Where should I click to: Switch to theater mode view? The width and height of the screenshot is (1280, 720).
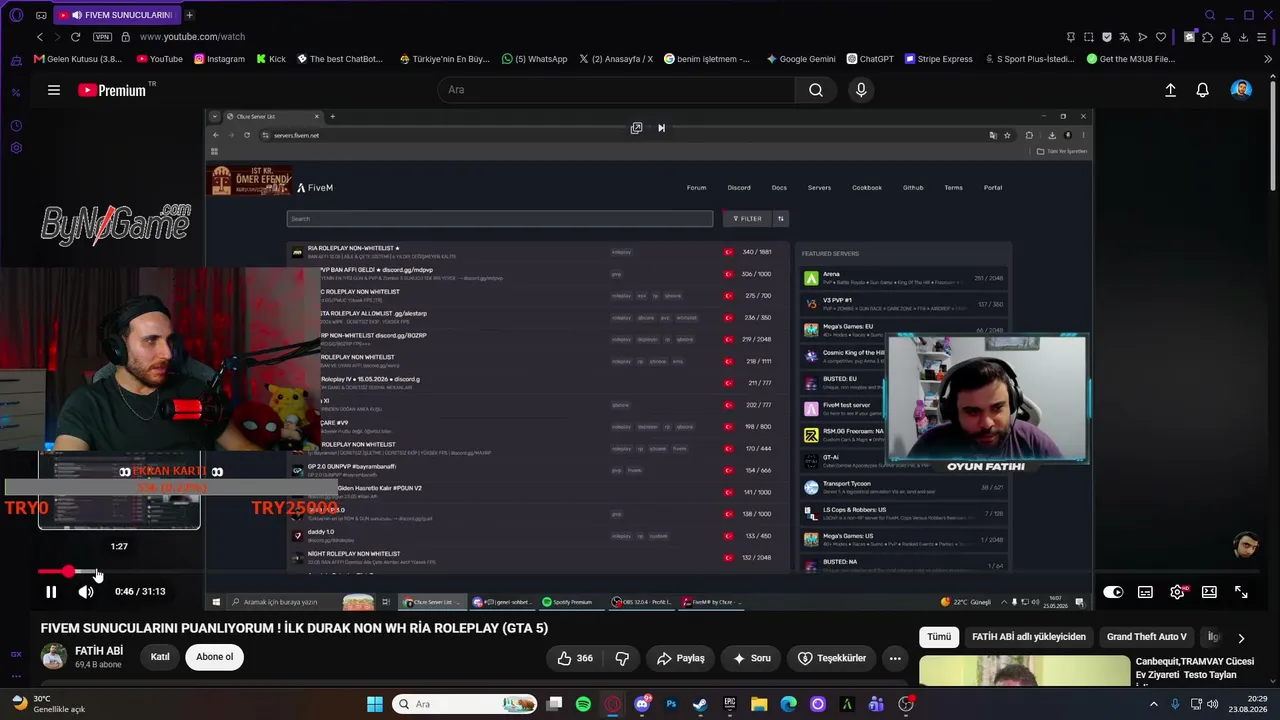[1209, 592]
